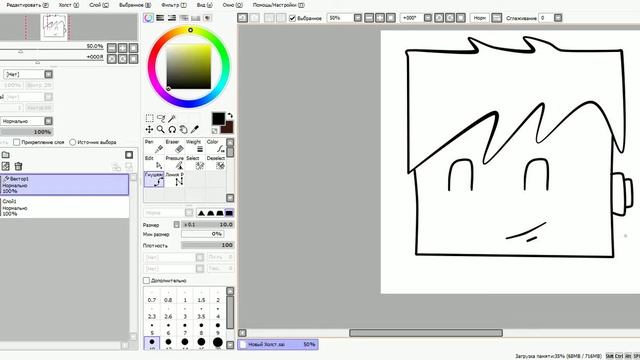Image resolution: width=640 pixels, height=360 pixels.
Task: Zoom in with toolbar plus button
Action: pos(380,18)
